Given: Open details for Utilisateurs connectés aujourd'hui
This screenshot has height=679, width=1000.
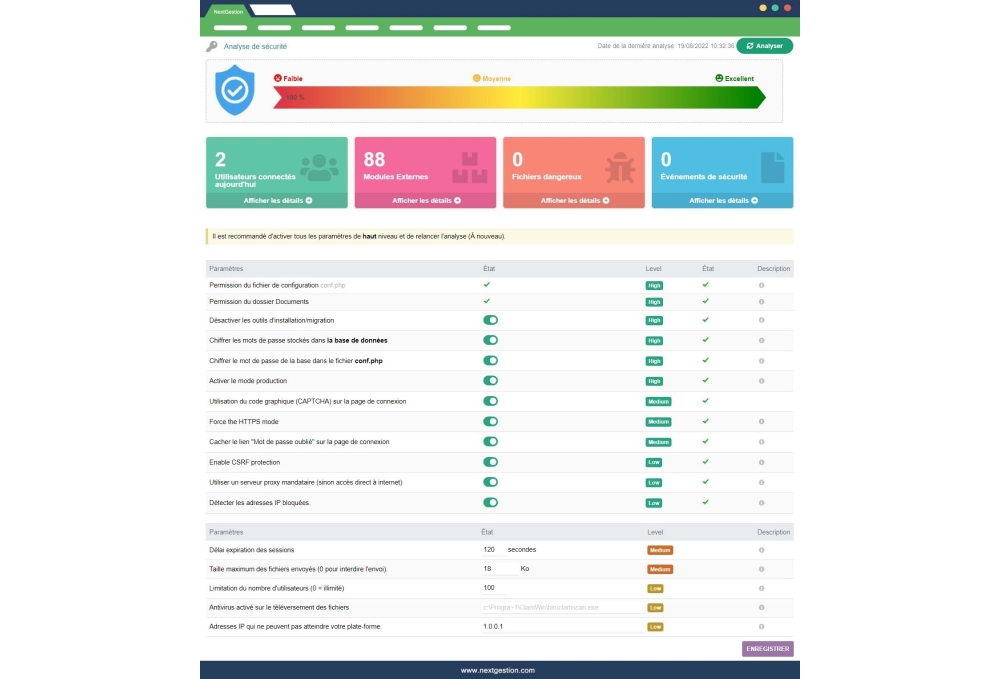Looking at the screenshot, I should pos(277,200).
